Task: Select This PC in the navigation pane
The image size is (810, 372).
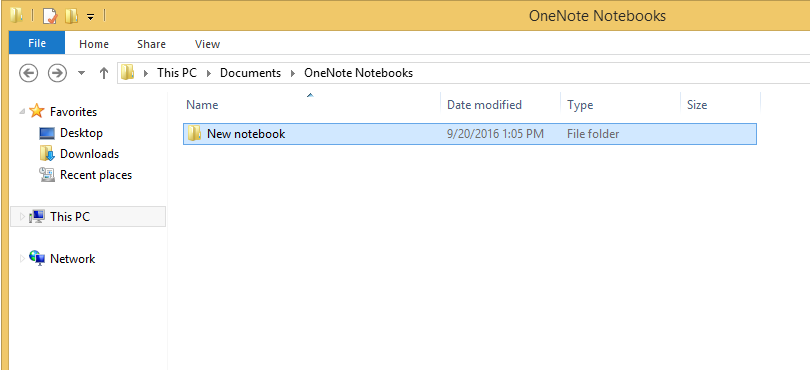Action: pos(70,216)
